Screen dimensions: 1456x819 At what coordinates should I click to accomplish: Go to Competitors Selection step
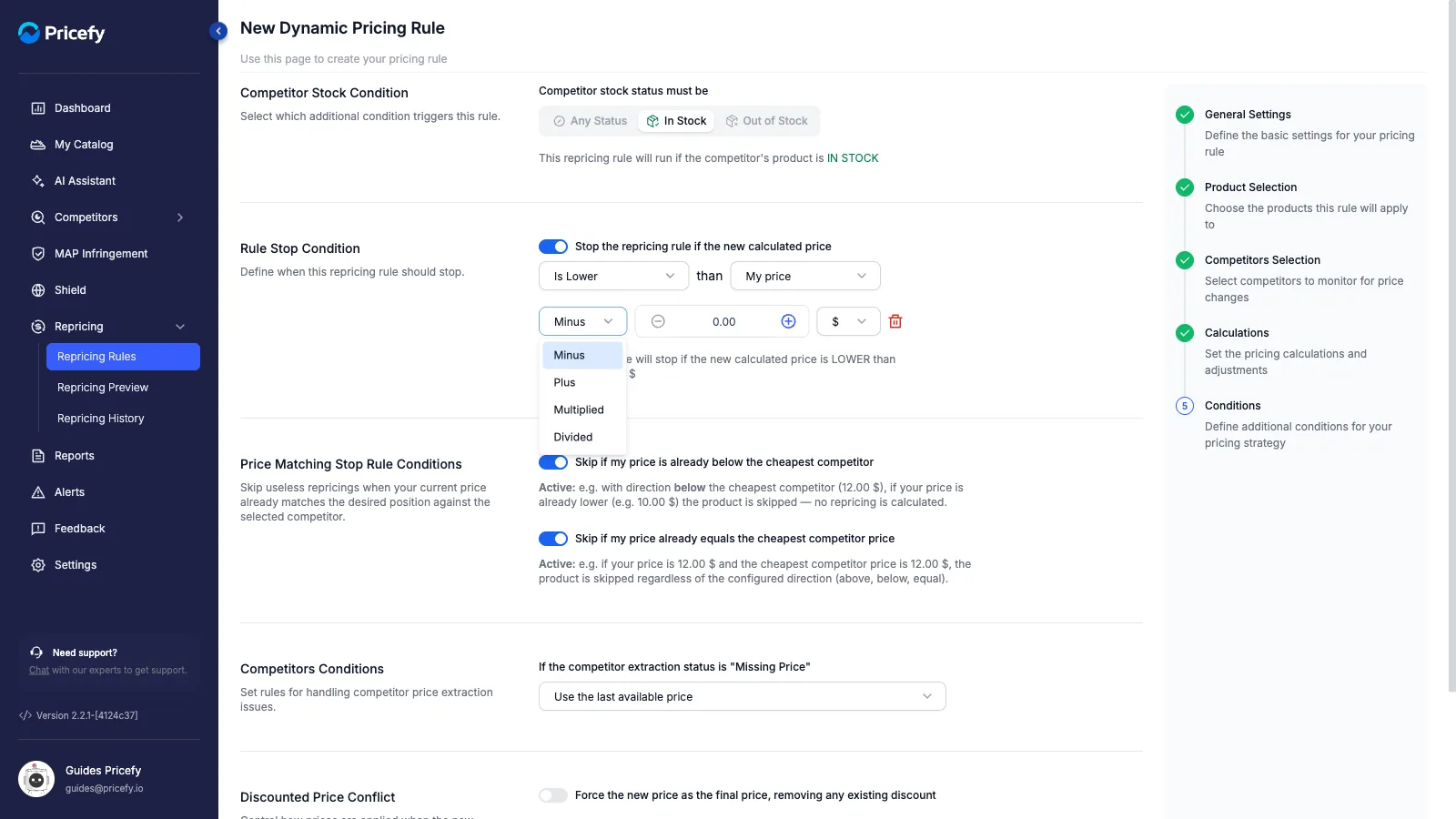pos(1262,260)
